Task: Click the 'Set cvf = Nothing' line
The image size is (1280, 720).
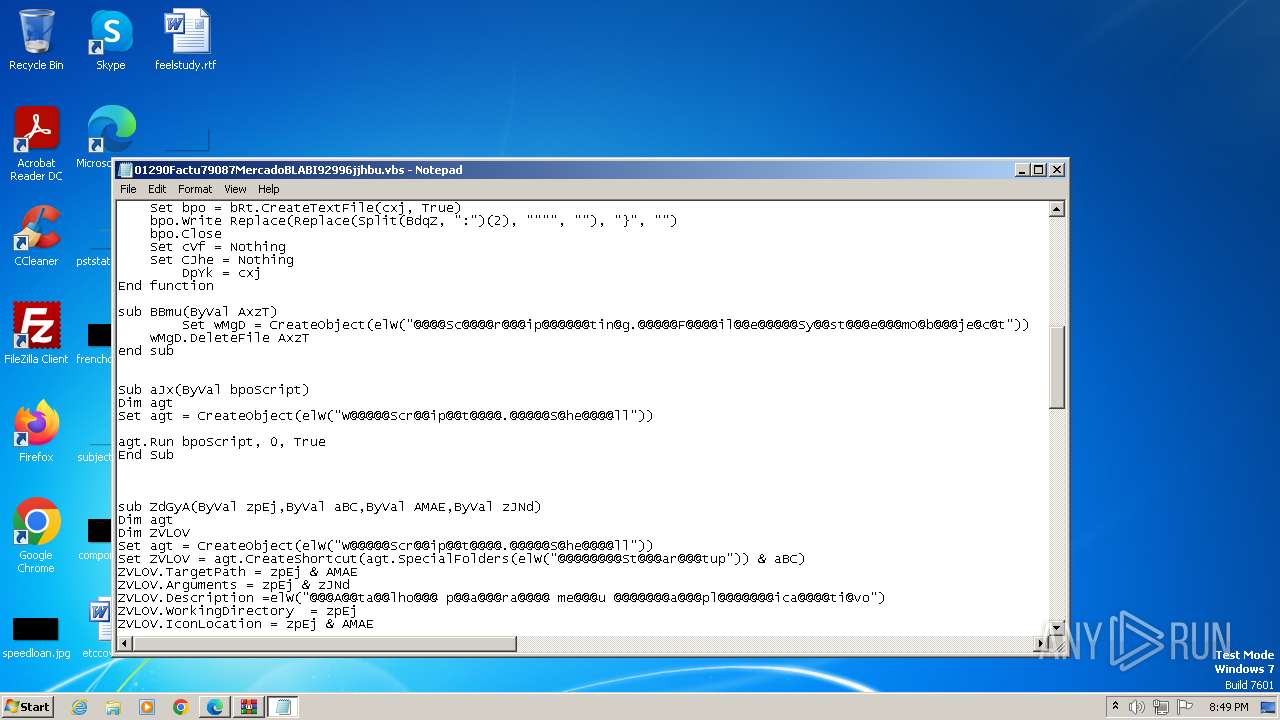Action: point(218,247)
